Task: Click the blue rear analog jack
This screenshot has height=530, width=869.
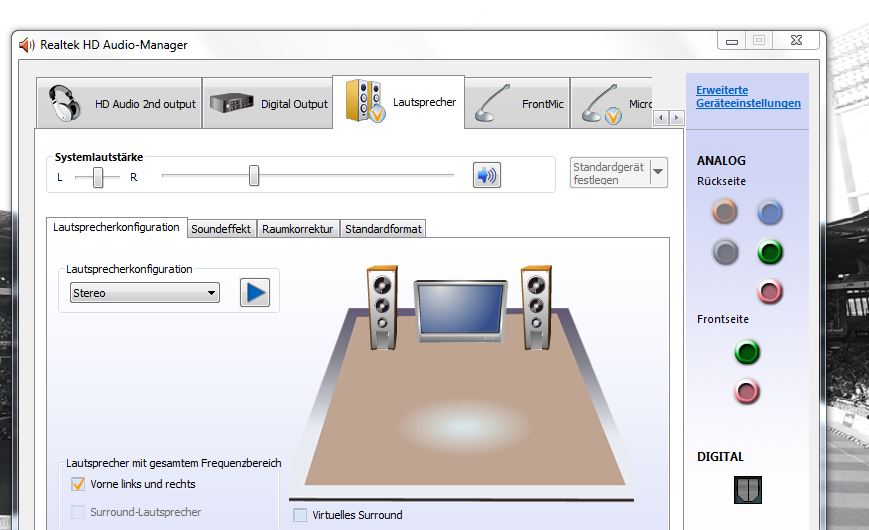Action: (770, 212)
